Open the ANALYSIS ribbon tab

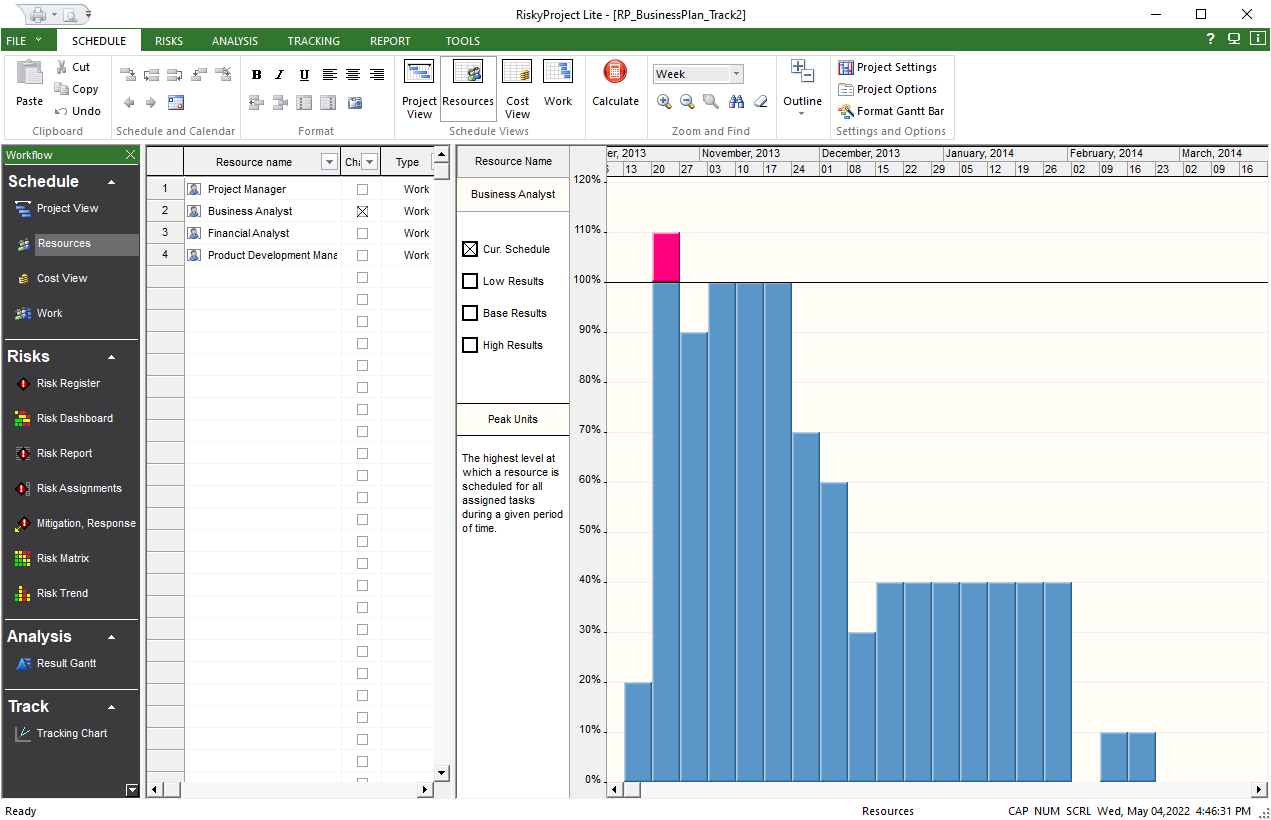click(235, 41)
